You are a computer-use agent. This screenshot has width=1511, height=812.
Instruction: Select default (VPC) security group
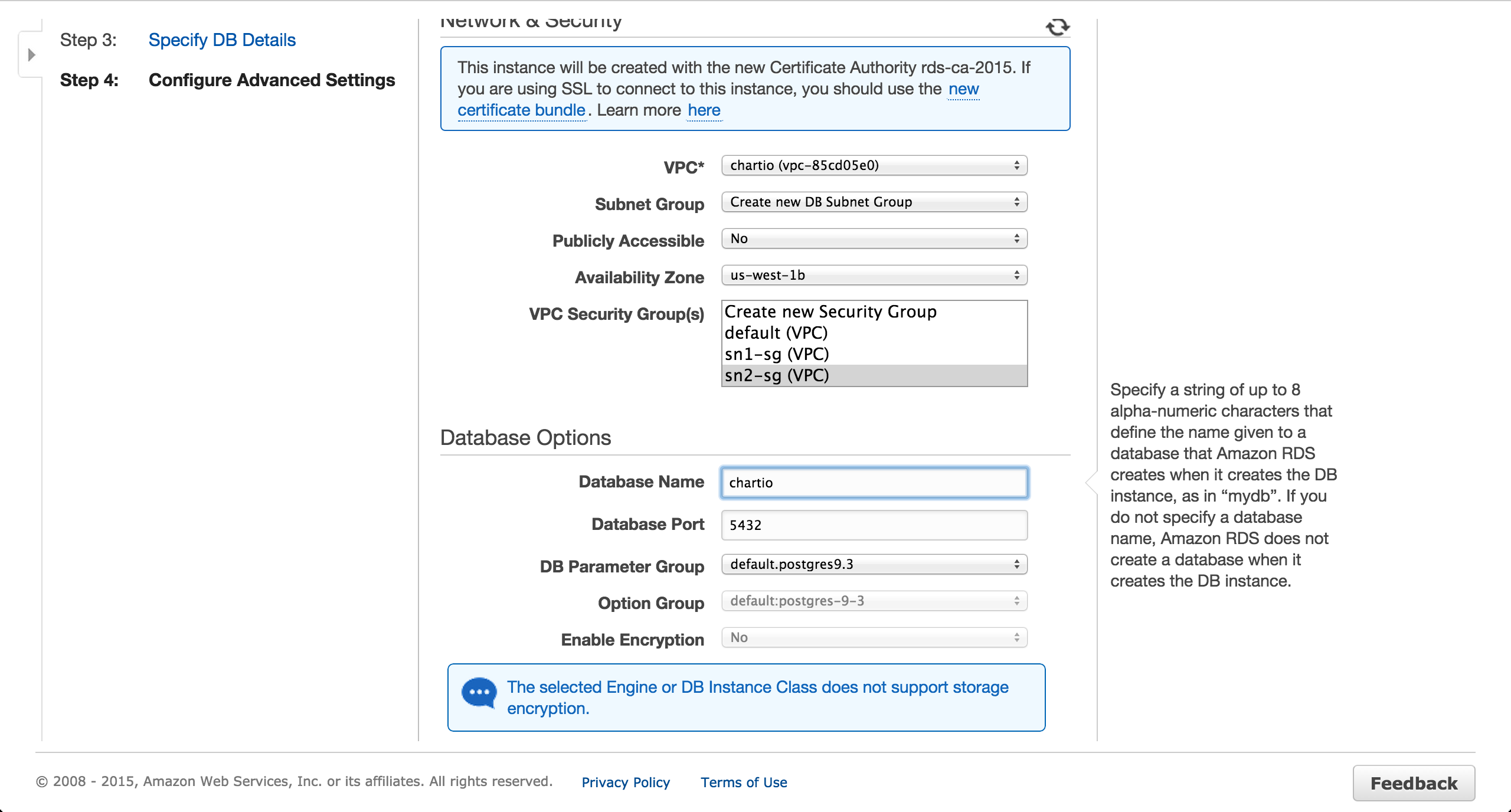click(776, 333)
